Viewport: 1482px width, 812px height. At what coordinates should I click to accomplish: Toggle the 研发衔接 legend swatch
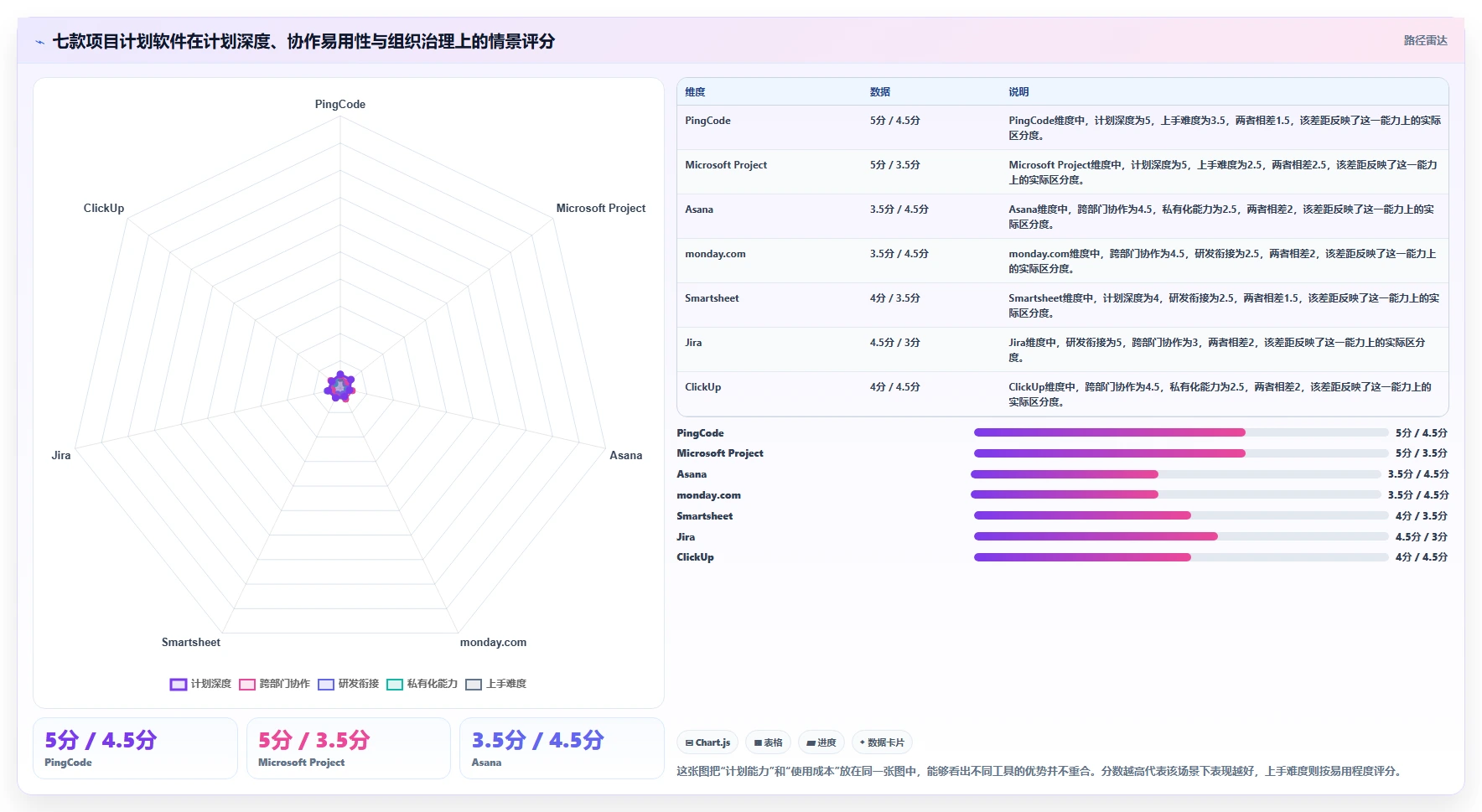(326, 685)
